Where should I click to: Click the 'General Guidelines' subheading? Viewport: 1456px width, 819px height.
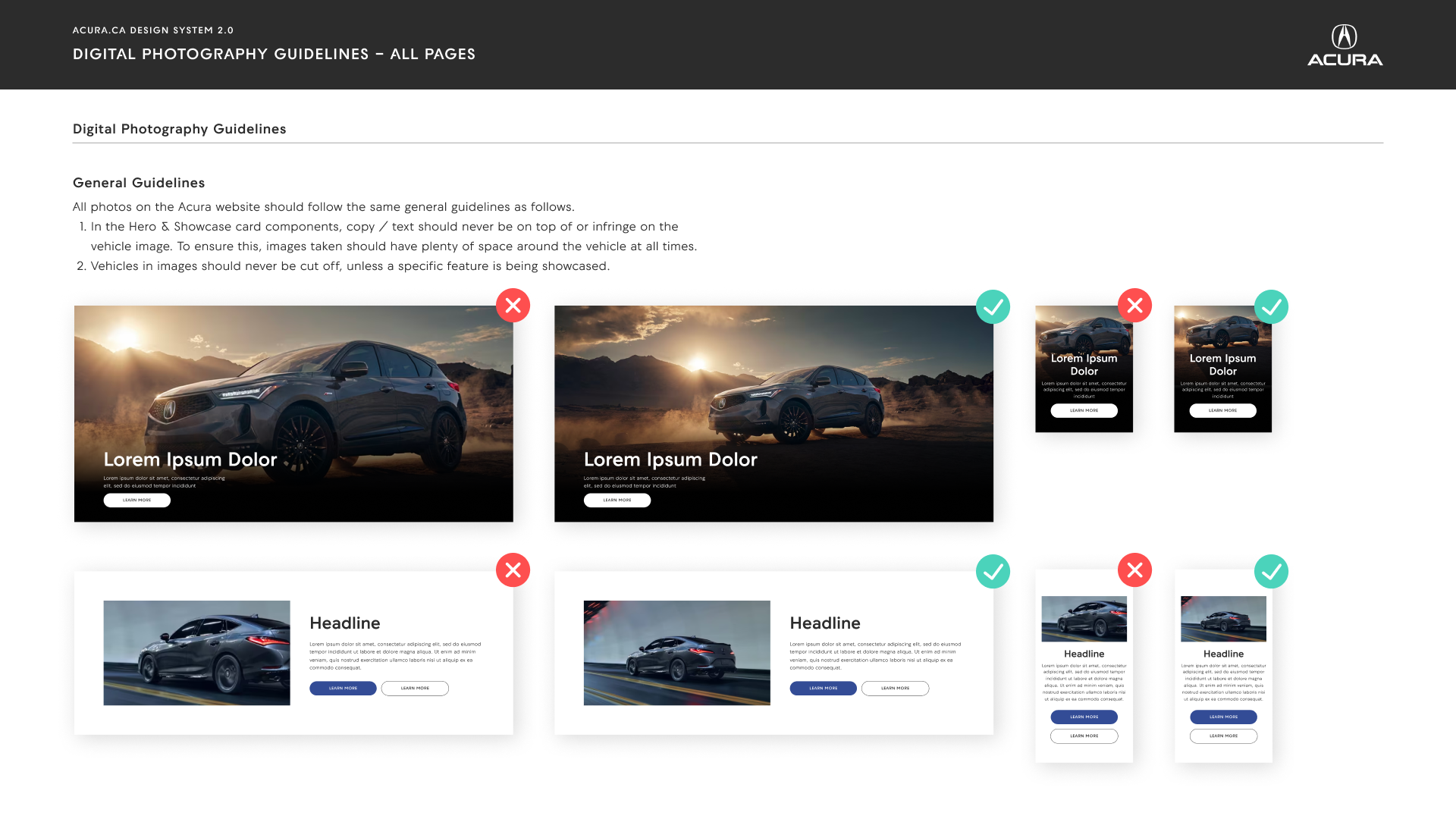pos(139,183)
